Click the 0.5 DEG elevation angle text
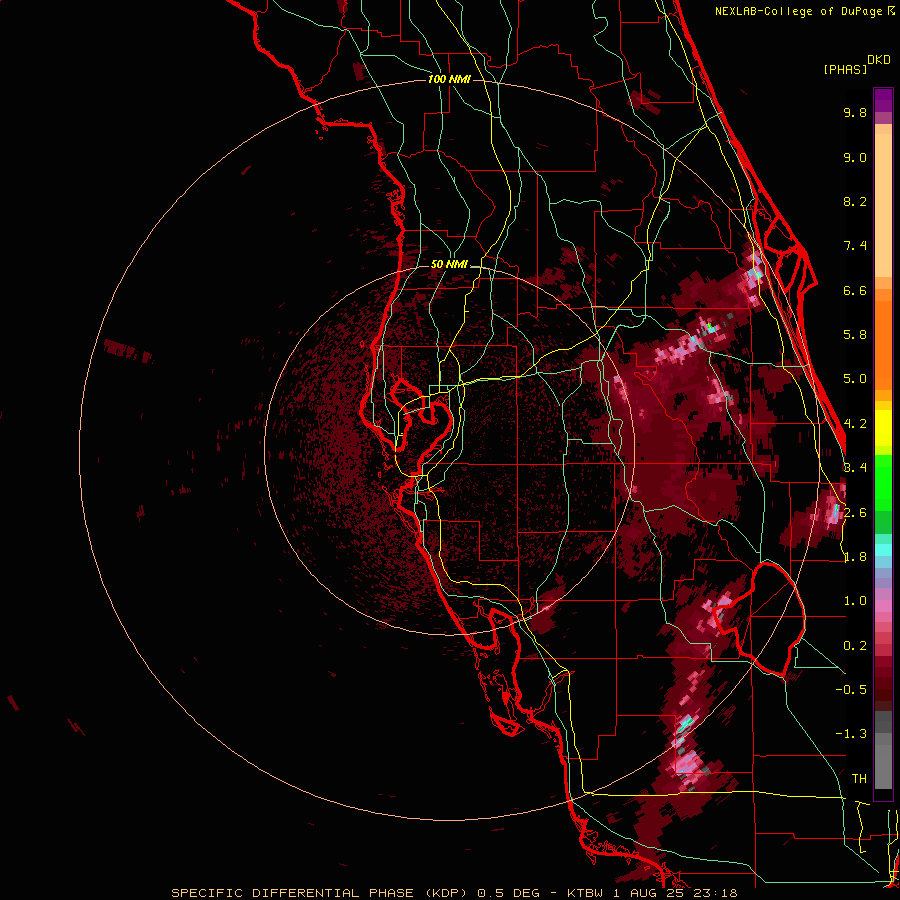The height and width of the screenshot is (900, 900). point(509,893)
